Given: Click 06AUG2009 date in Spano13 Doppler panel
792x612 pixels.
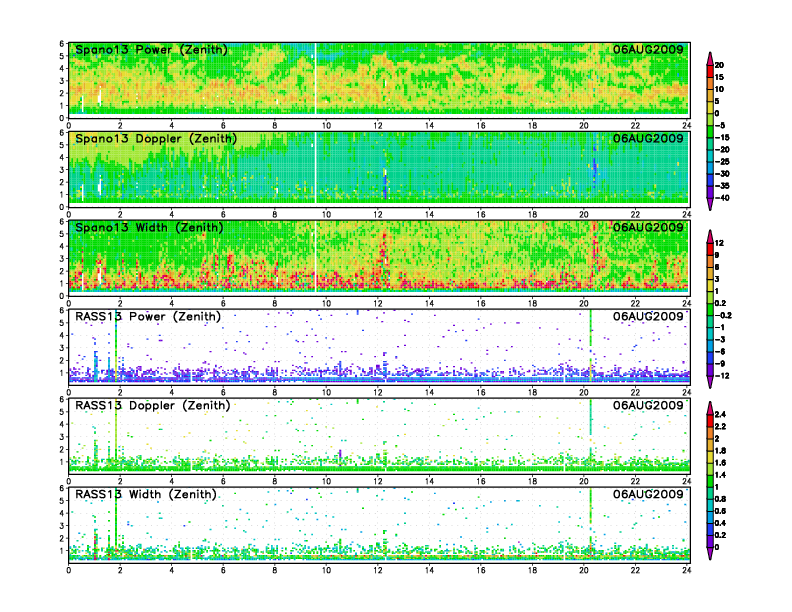Looking at the screenshot, I should click(648, 139).
